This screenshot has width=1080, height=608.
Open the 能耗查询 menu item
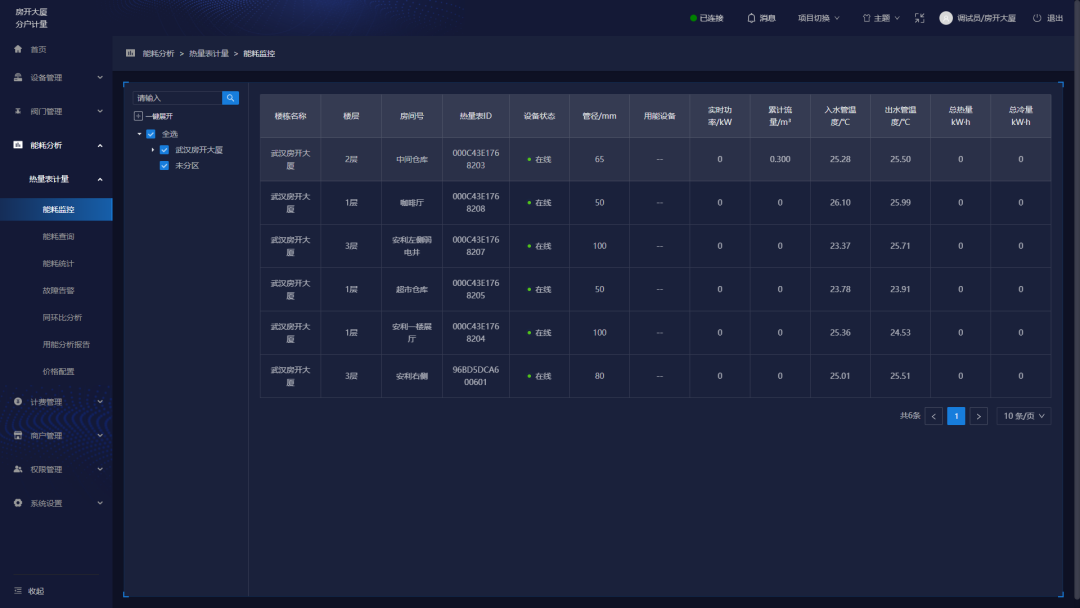pos(59,236)
